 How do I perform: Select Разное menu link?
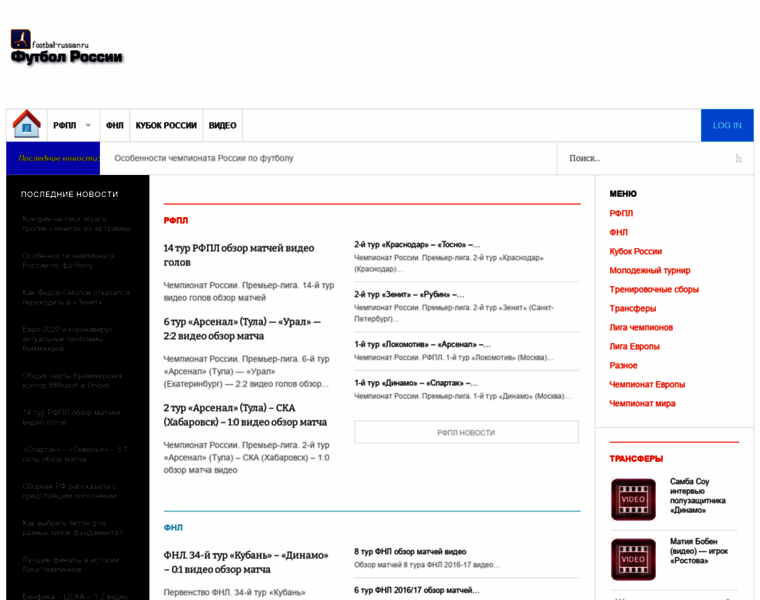[x=623, y=365]
